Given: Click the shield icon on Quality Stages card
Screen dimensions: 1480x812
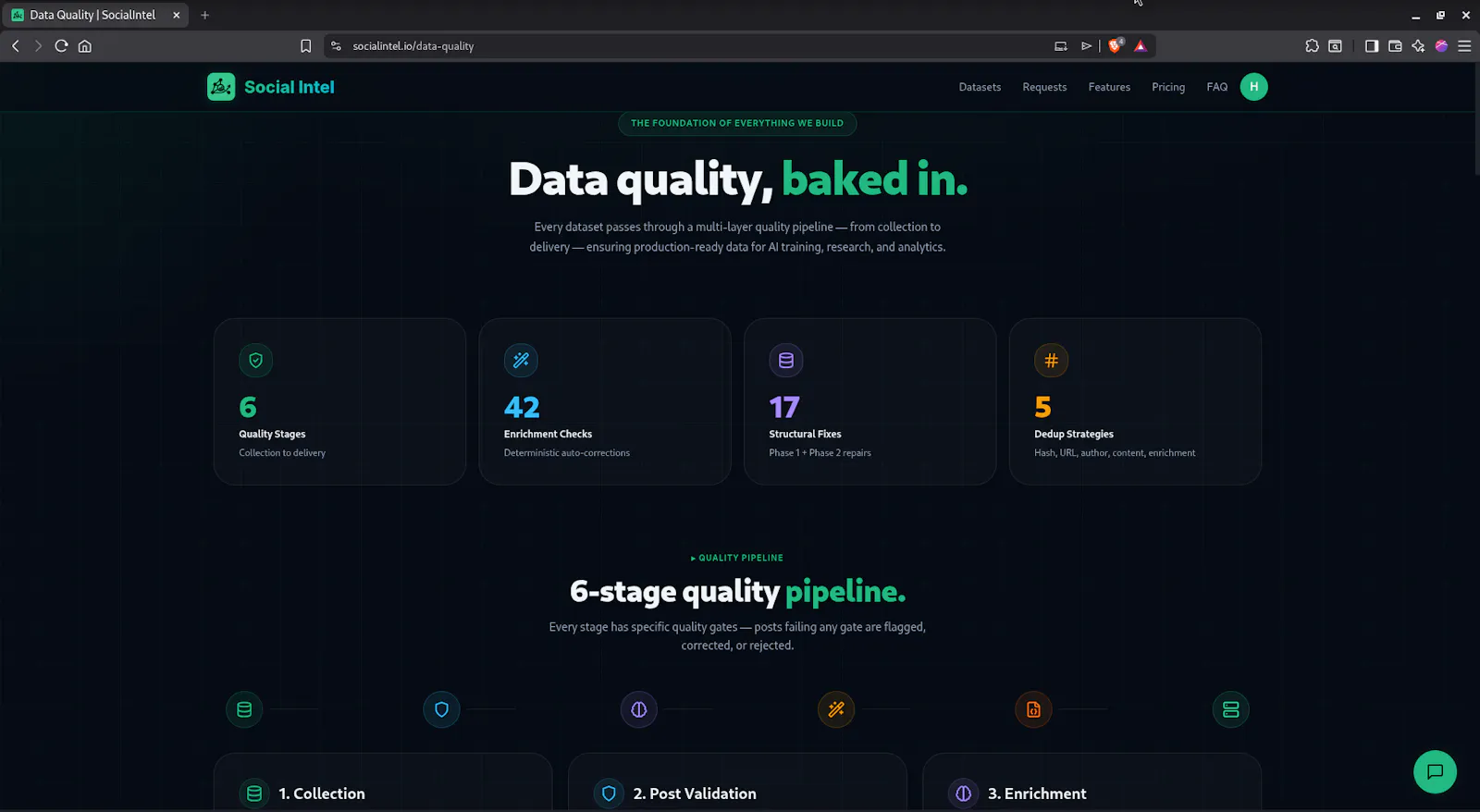Looking at the screenshot, I should (256, 361).
